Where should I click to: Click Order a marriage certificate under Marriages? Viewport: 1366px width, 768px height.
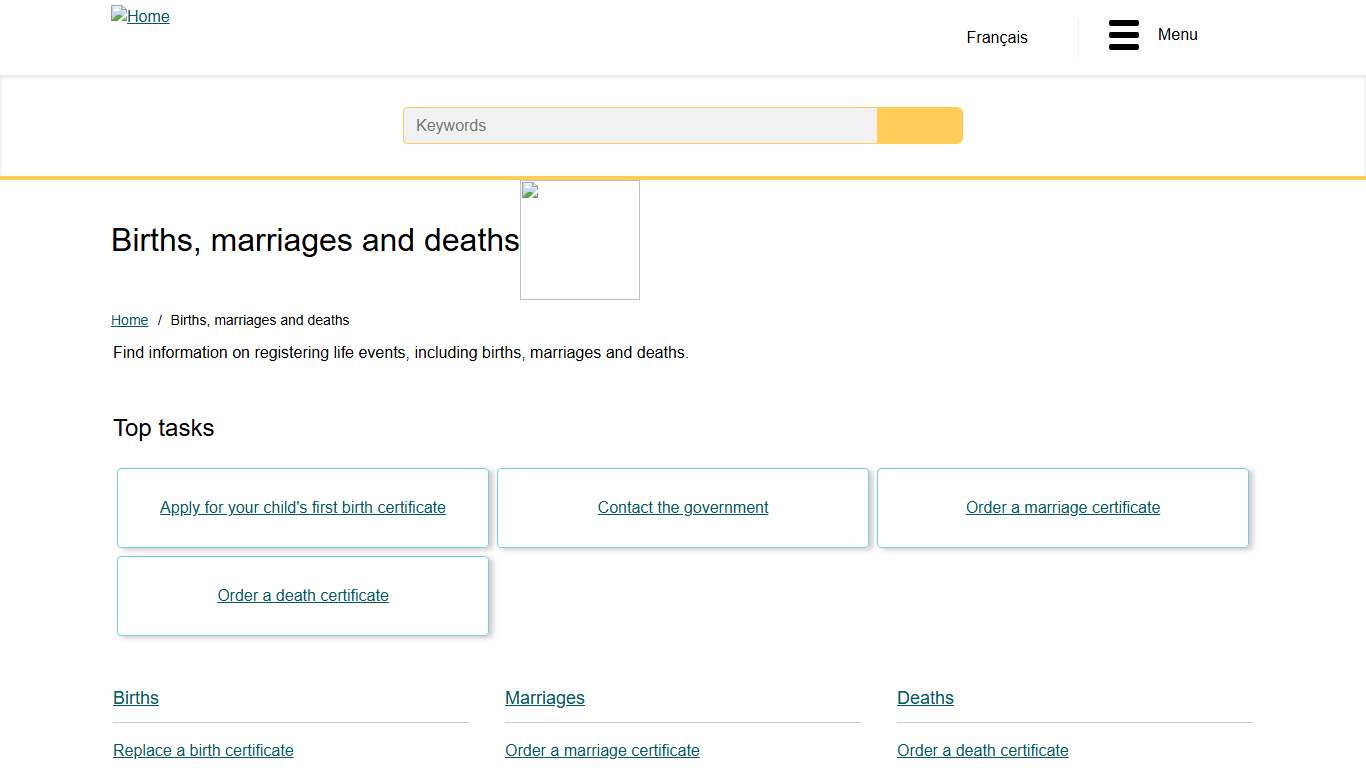coord(602,750)
